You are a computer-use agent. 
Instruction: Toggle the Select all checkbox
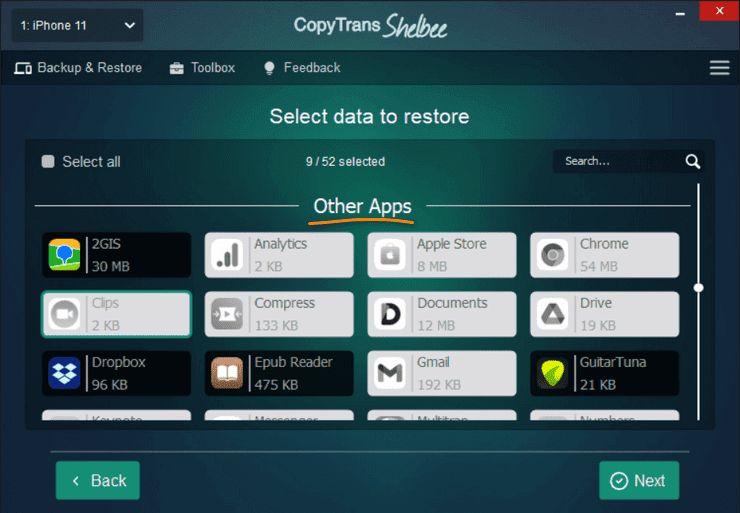(x=48, y=161)
